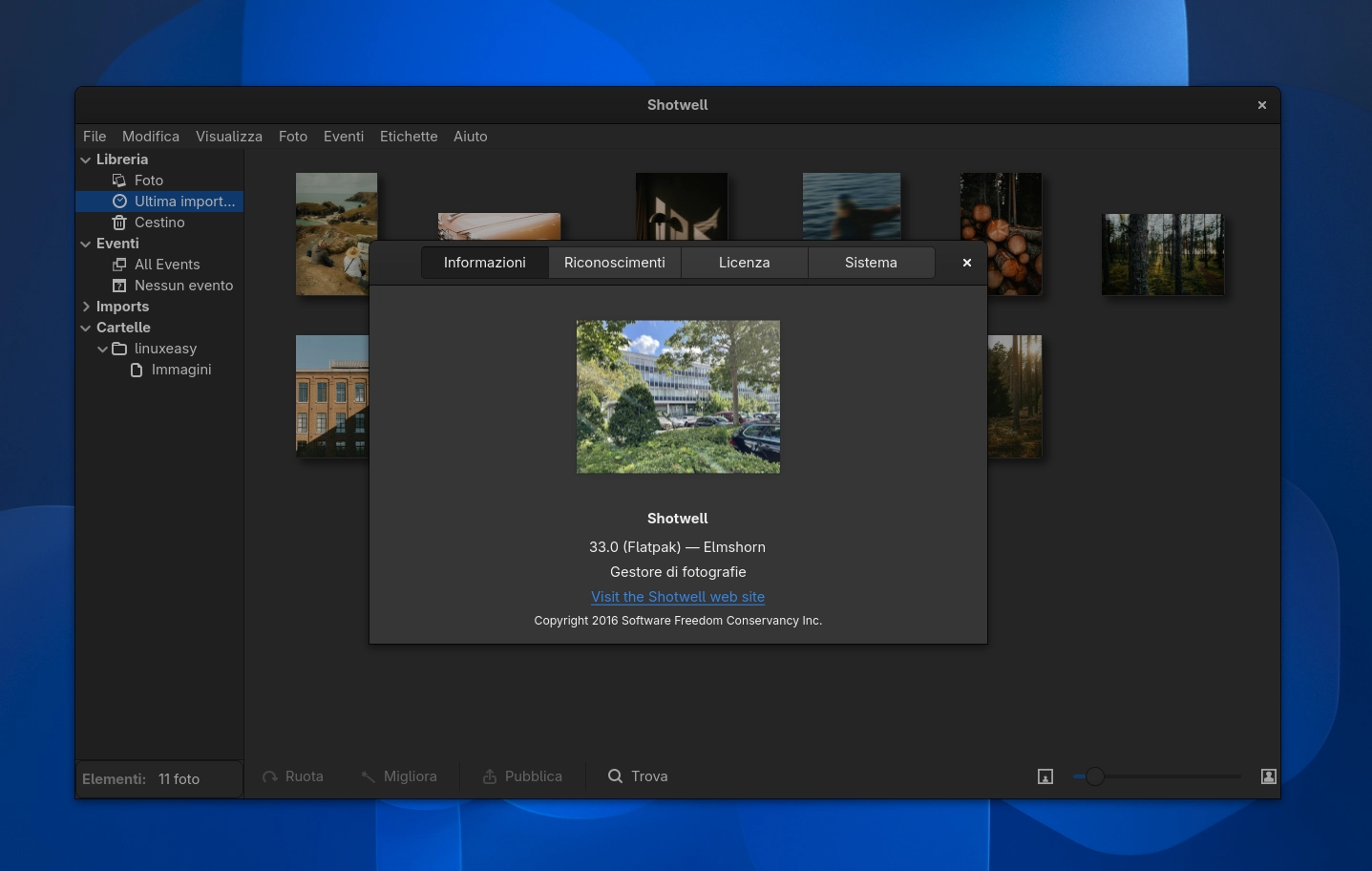Select the linuxeasy folder label
The width and height of the screenshot is (1372, 871).
pyautogui.click(x=165, y=349)
